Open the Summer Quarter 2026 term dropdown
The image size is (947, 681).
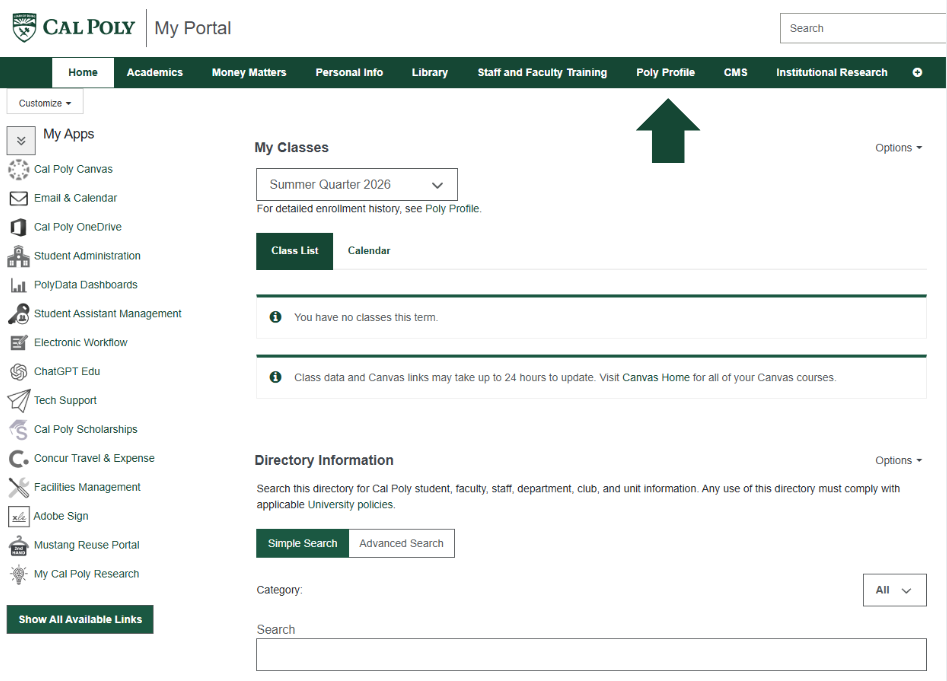[x=356, y=185]
